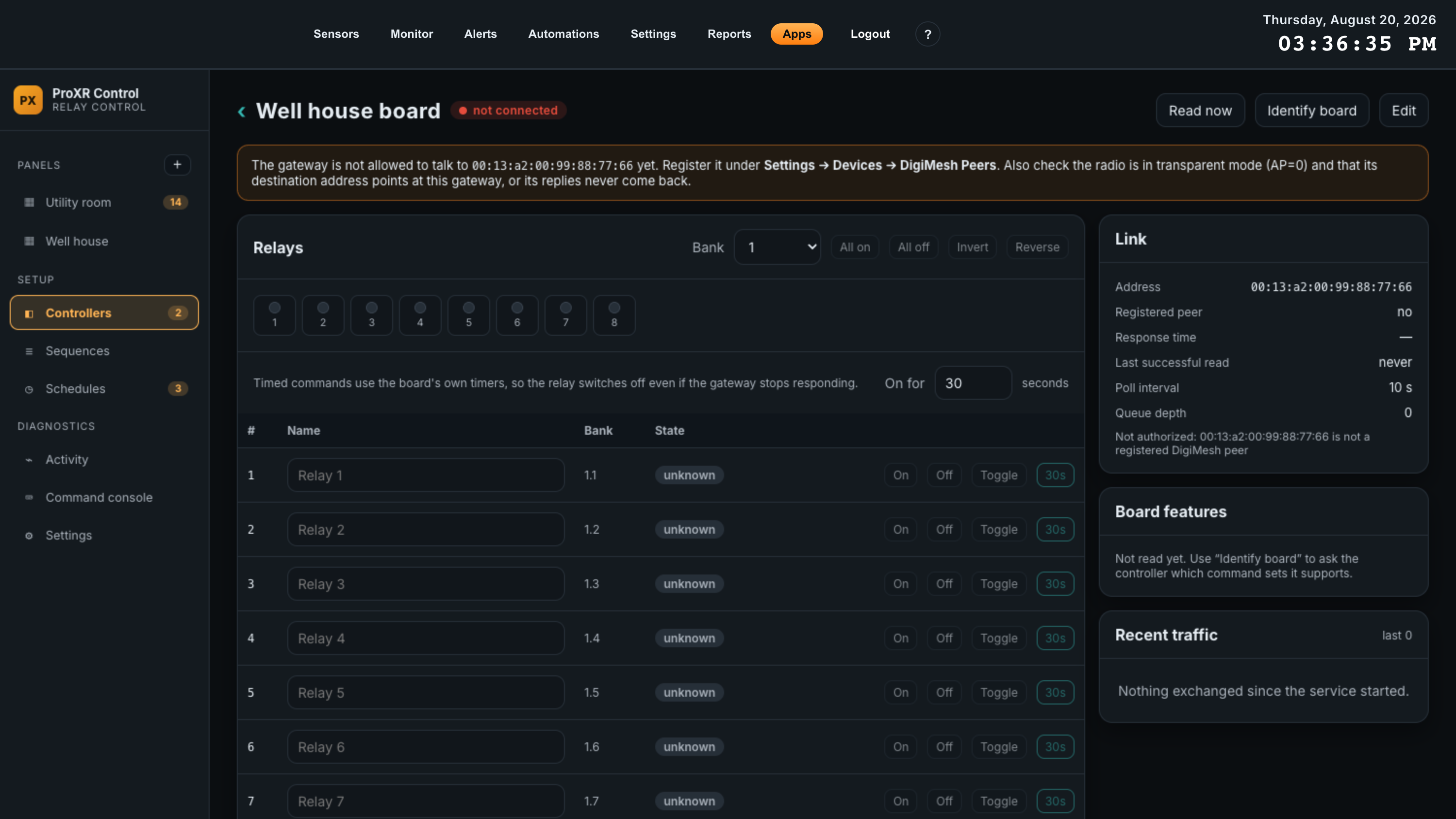Click Identify board
Screen dimensions: 1456x819
[x=1312, y=110]
